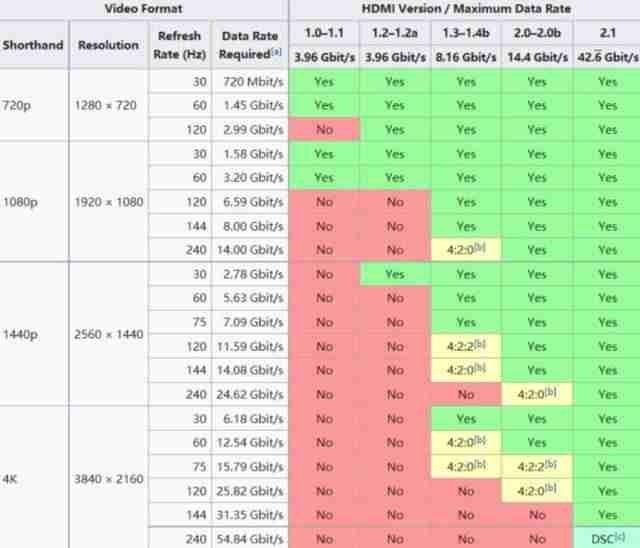Image resolution: width=640 pixels, height=548 pixels.
Task: Click the red No cell for 720p 120 Hz
Action: coord(324,130)
